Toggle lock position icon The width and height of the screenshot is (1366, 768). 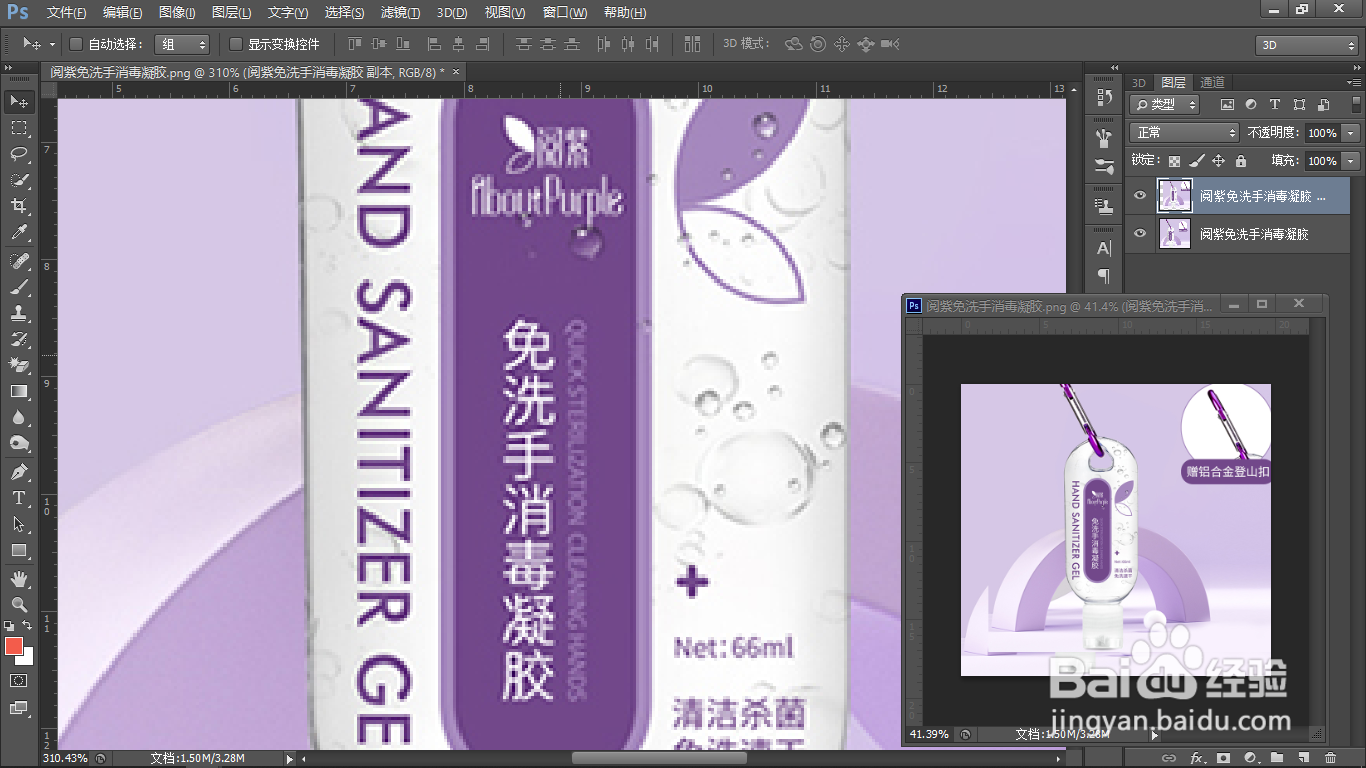point(1218,161)
